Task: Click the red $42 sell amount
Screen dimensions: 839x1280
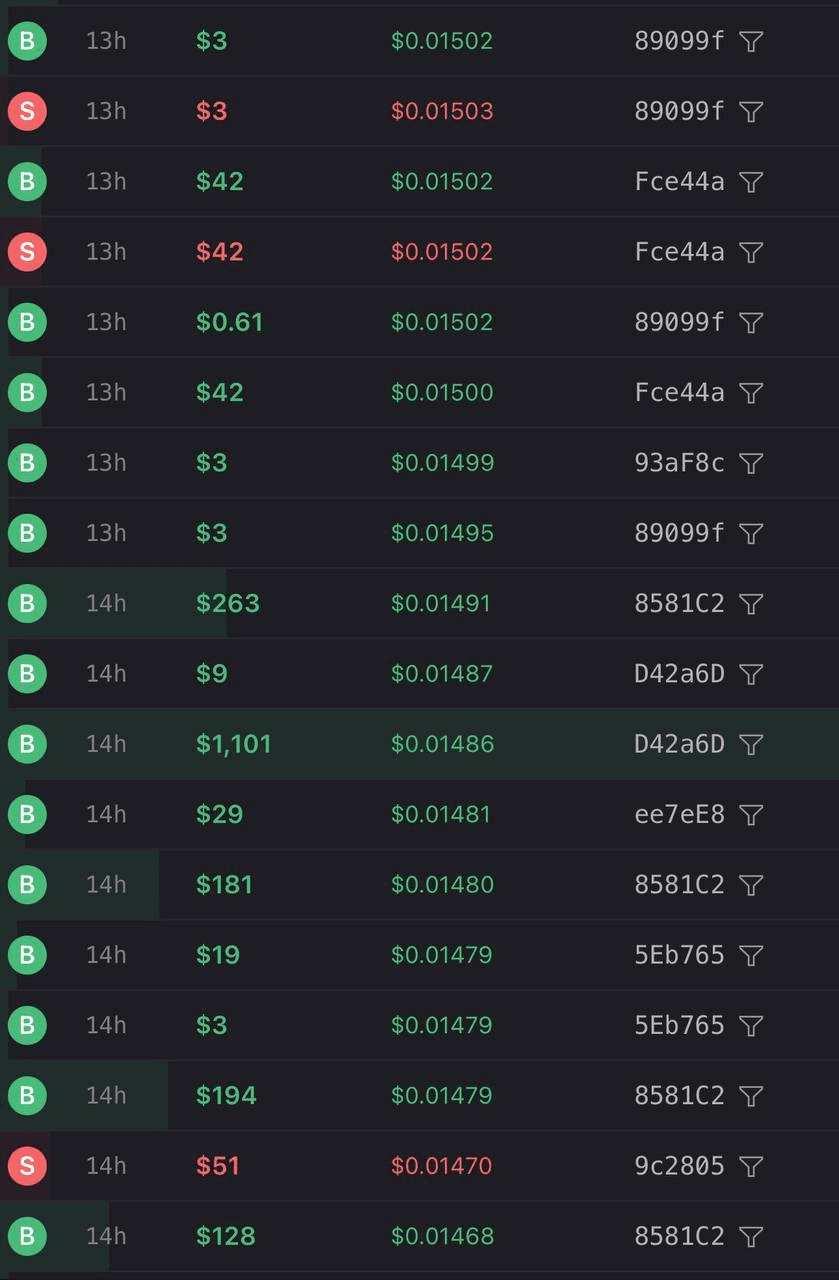Action: (220, 252)
